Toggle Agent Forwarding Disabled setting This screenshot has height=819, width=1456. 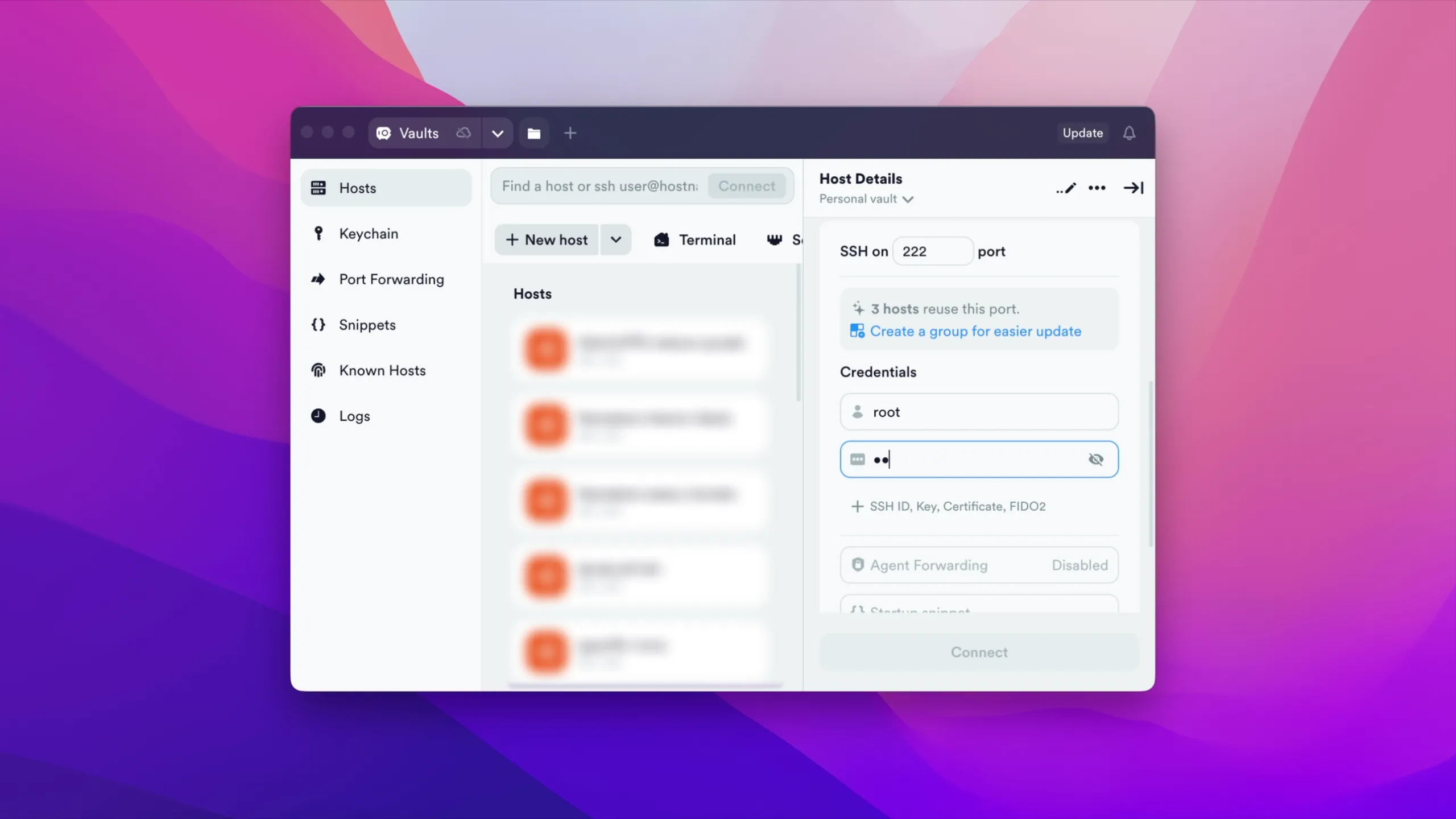(x=979, y=565)
